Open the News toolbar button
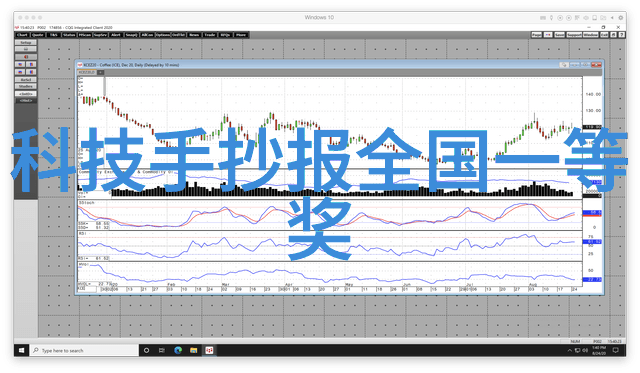 194,35
